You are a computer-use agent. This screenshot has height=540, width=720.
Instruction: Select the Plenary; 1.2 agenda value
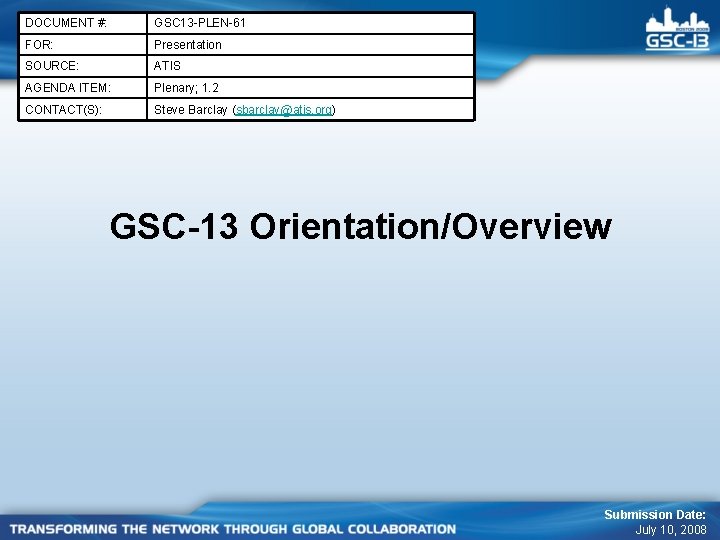coord(310,88)
